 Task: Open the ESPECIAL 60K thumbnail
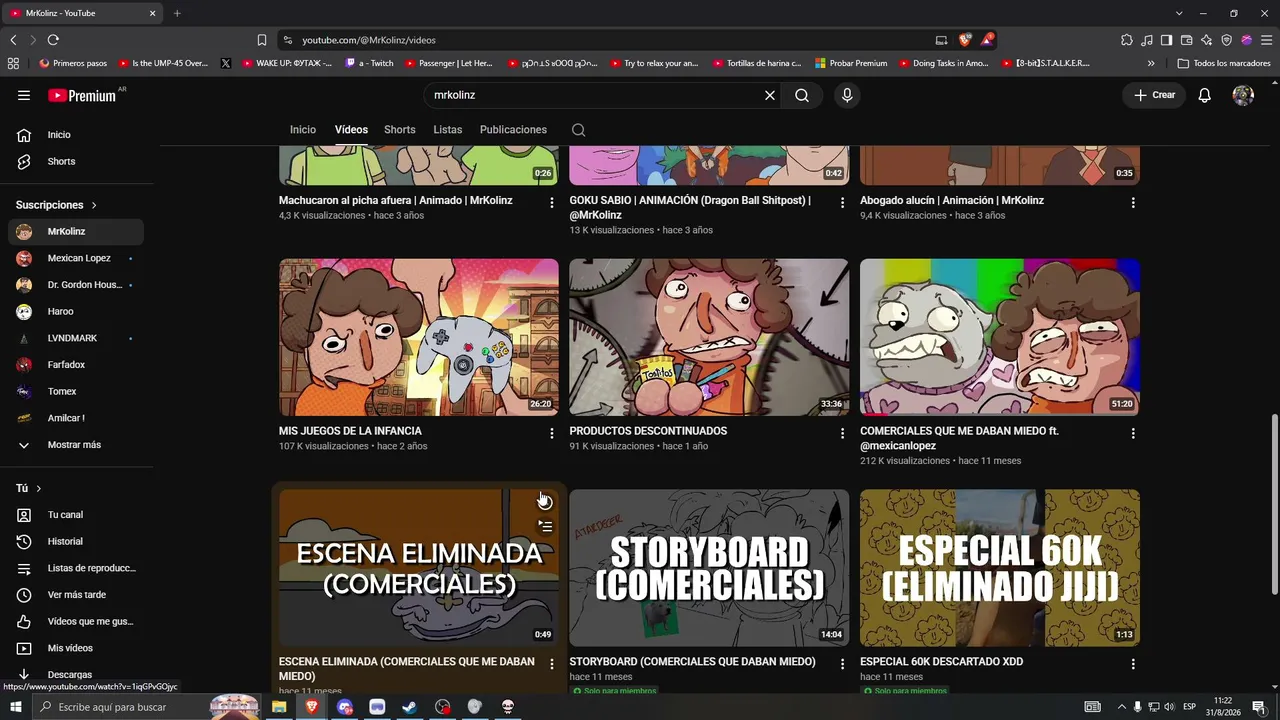click(1000, 567)
